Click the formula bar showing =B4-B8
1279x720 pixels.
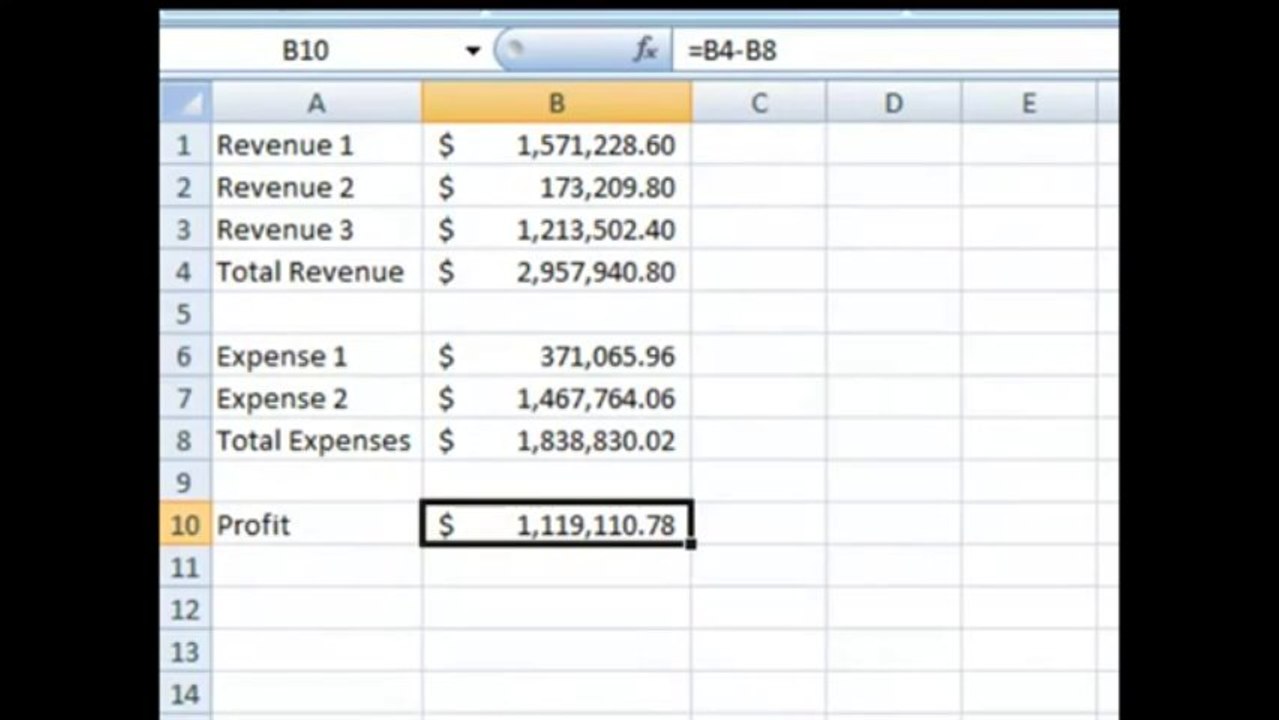pyautogui.click(x=895, y=50)
